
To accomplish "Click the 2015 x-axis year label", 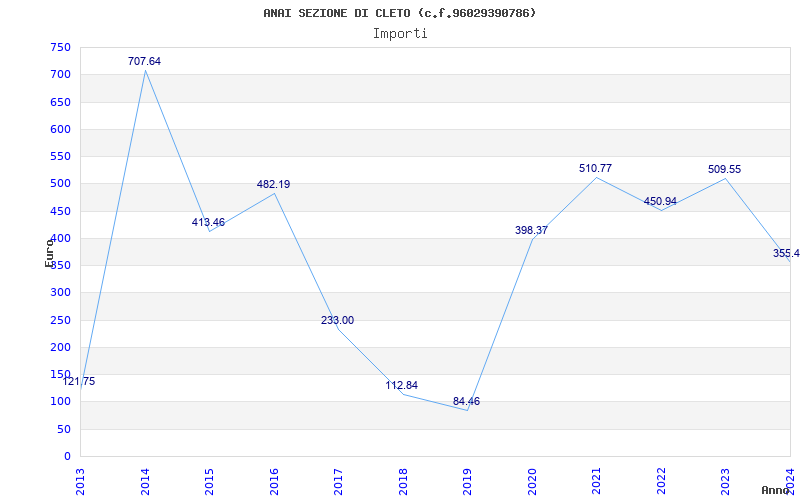I will point(209,481).
